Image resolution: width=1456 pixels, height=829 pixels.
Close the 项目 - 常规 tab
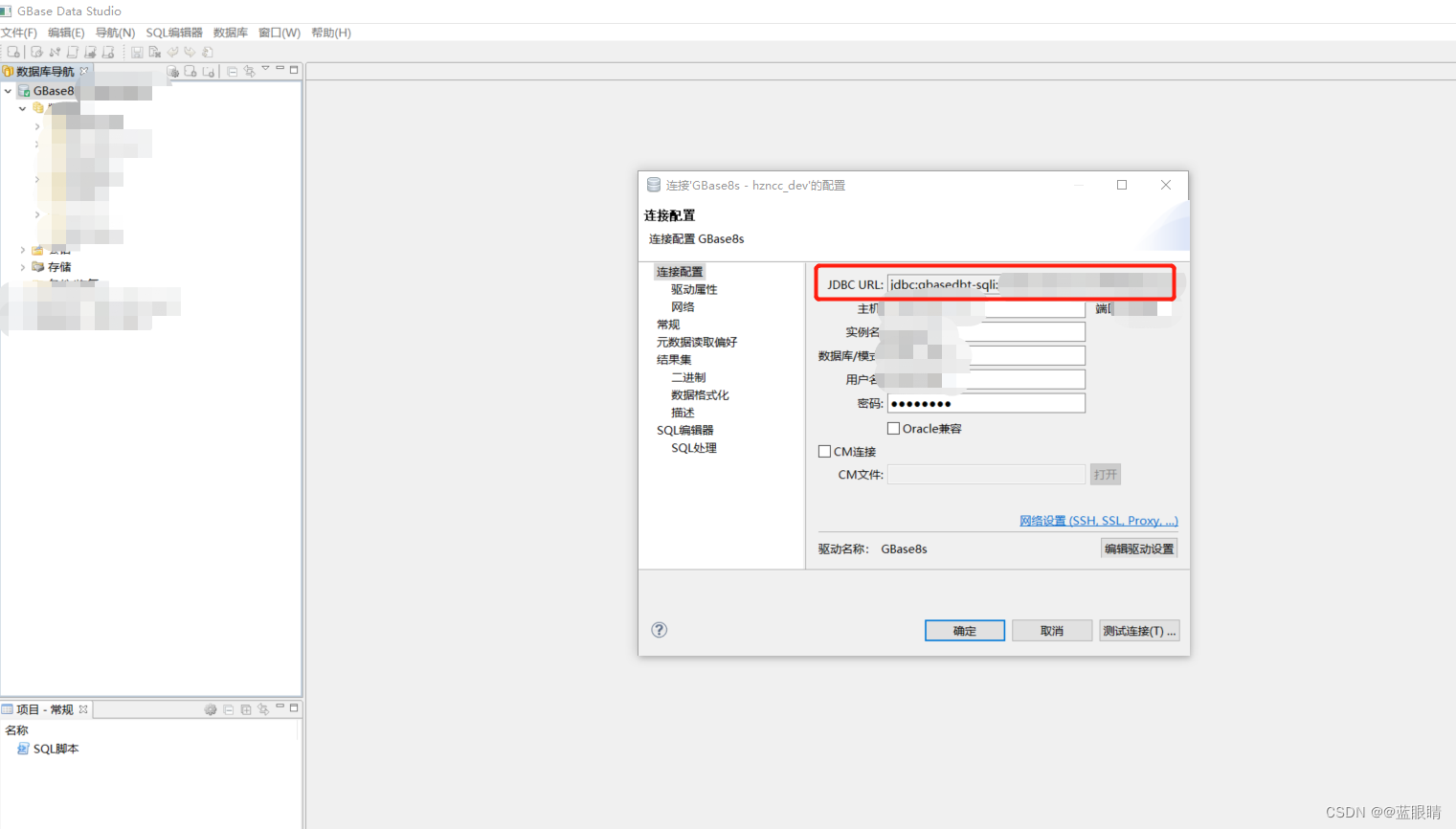pyautogui.click(x=83, y=709)
